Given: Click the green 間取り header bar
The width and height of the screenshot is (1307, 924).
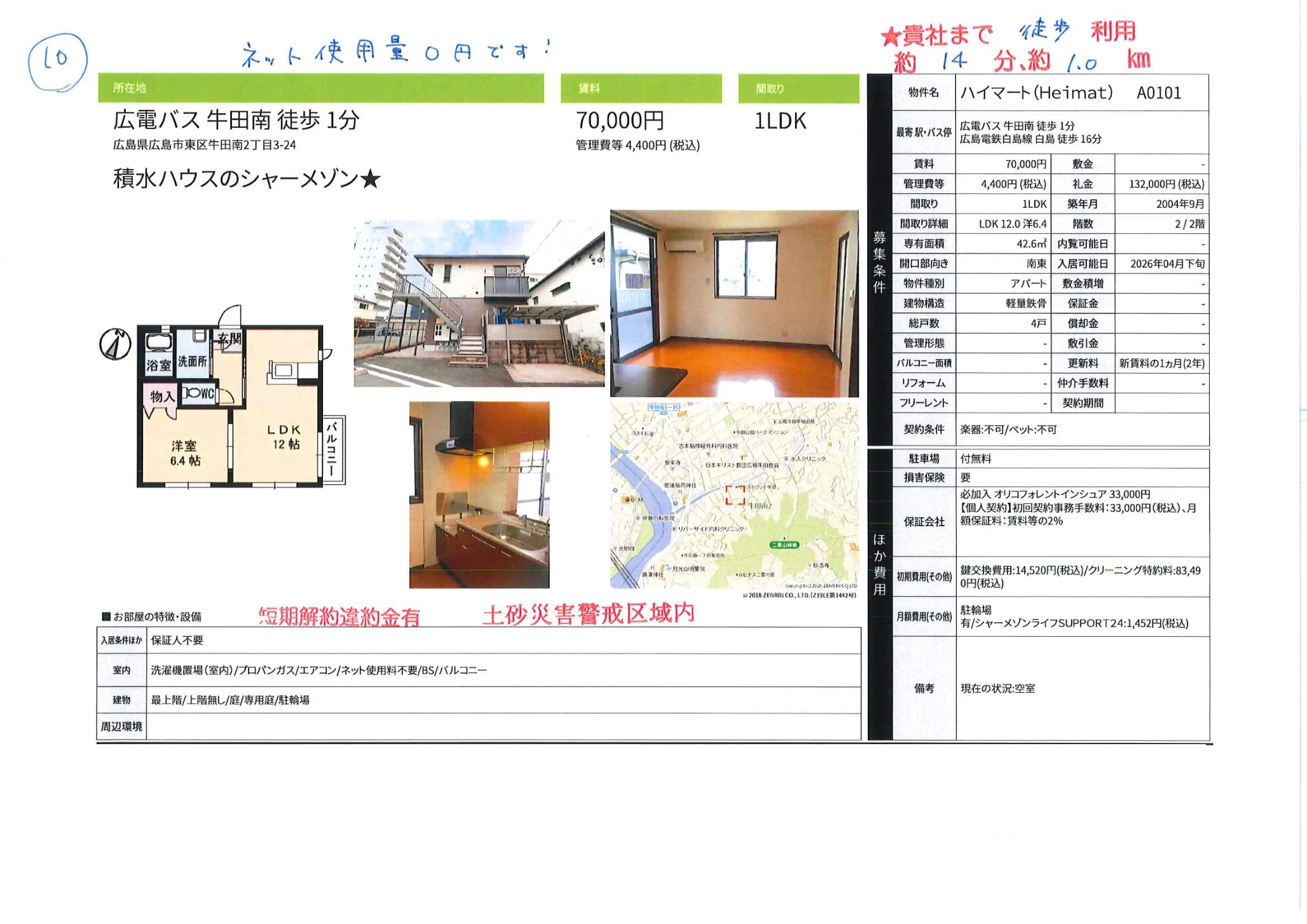Looking at the screenshot, I should coord(798,88).
